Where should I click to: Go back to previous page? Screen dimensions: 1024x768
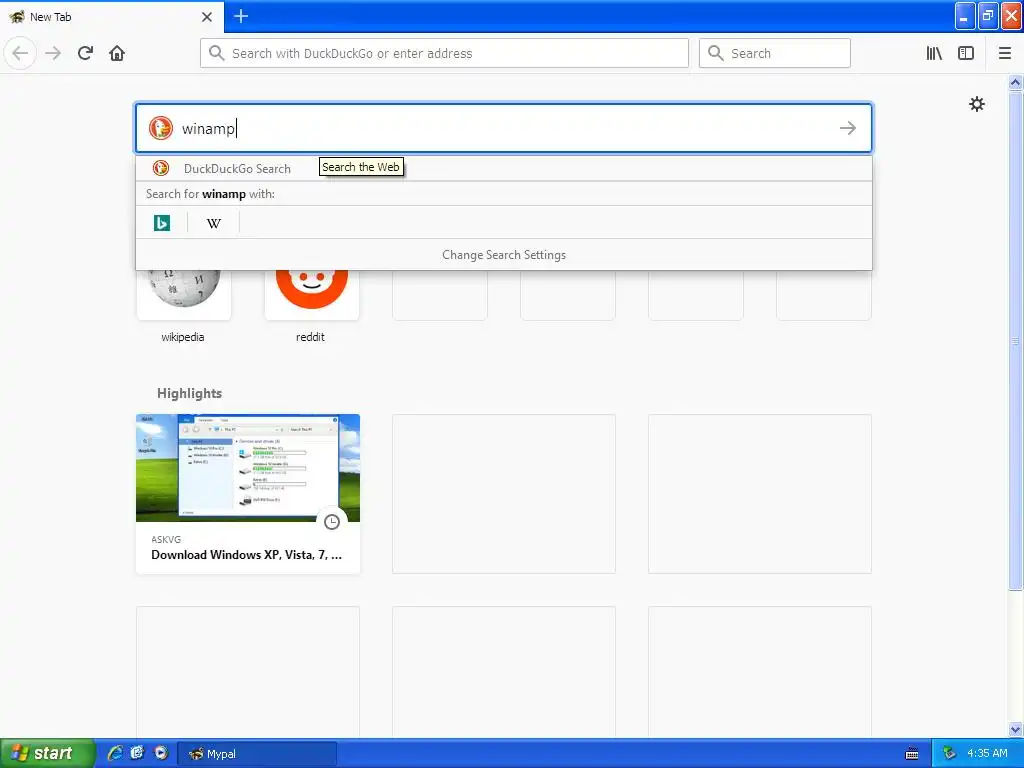point(20,53)
